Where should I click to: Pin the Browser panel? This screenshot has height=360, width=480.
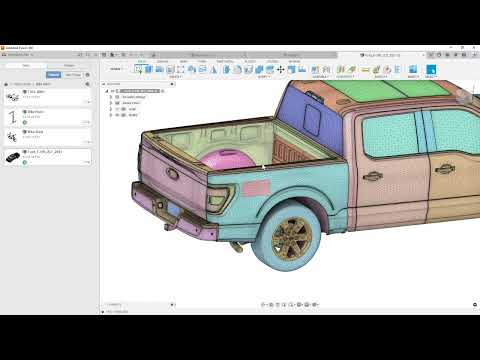172,84
